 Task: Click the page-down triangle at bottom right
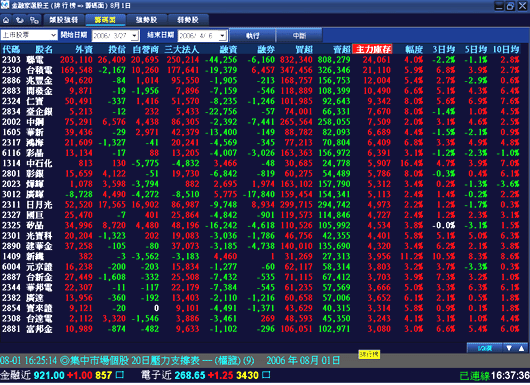point(509,348)
